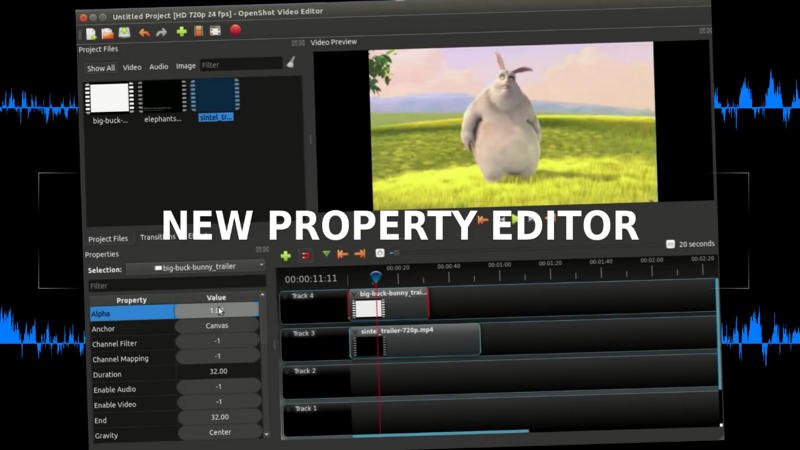Click the Channel Mapping value -1
Screen dimensions: 800x450
tap(218, 356)
